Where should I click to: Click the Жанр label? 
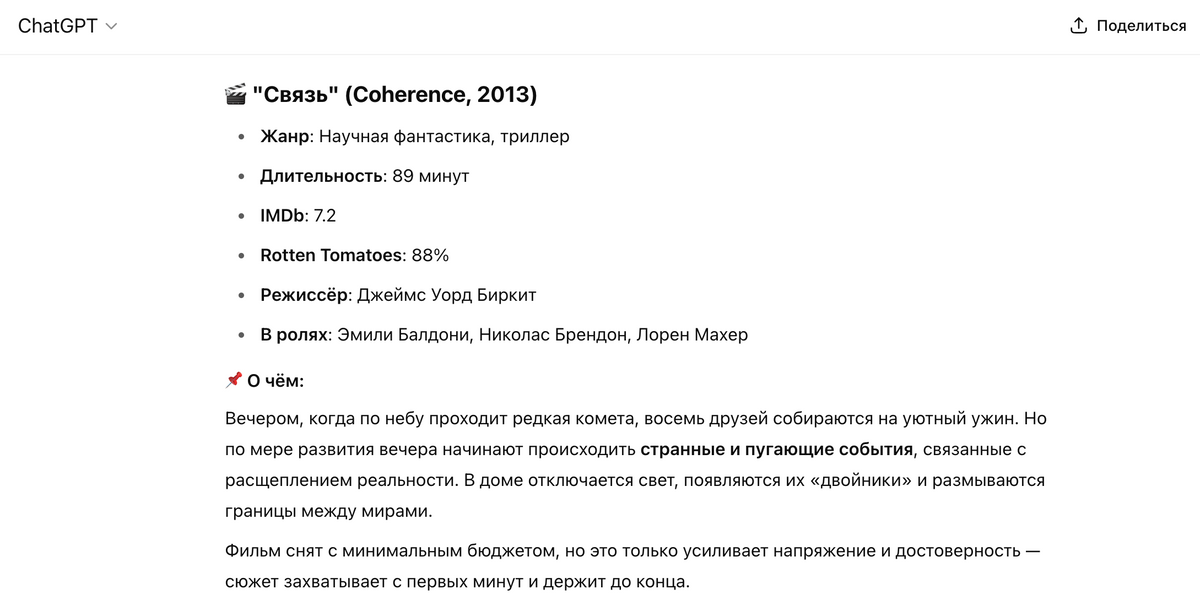(x=285, y=136)
